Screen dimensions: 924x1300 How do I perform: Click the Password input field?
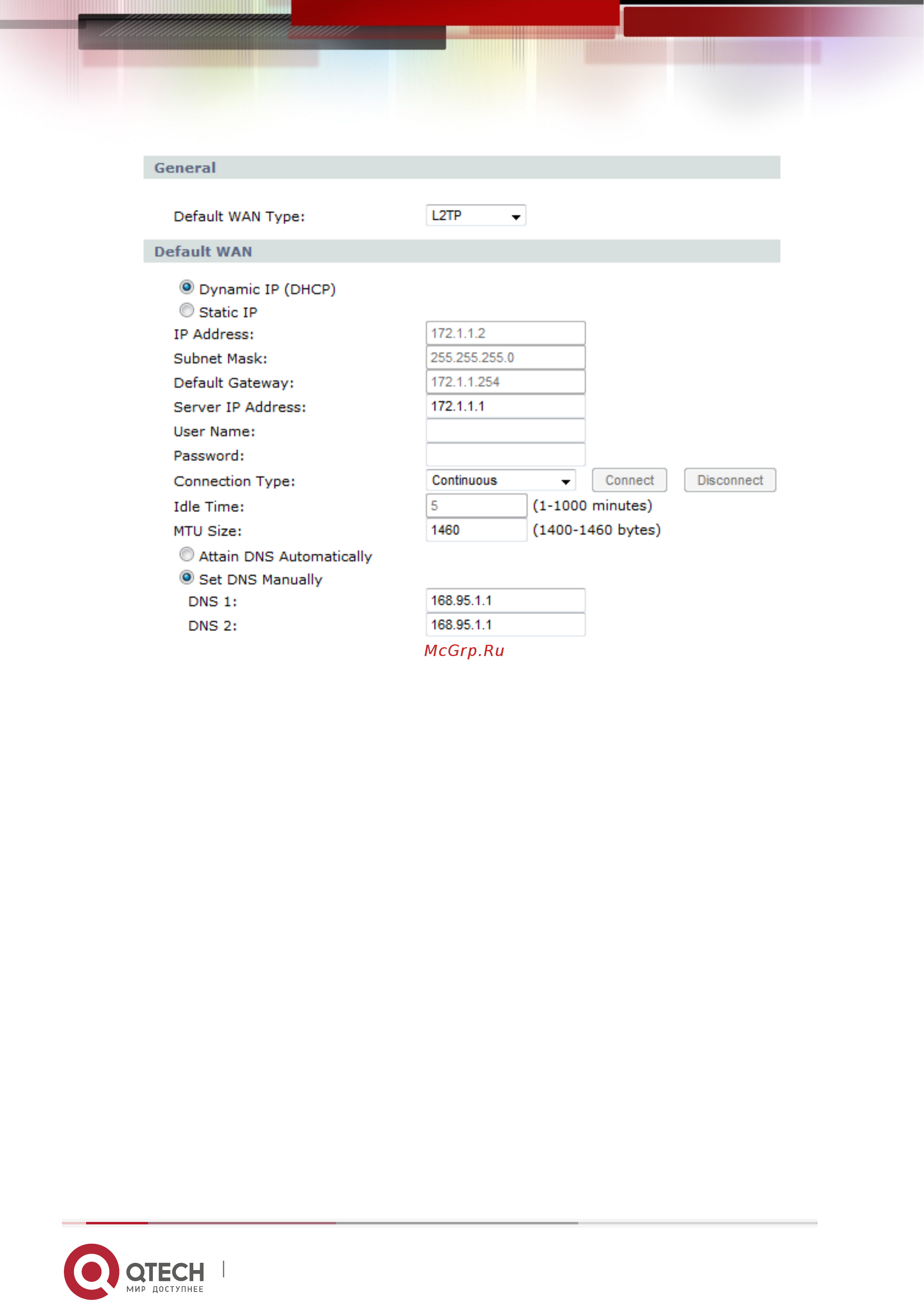505,455
